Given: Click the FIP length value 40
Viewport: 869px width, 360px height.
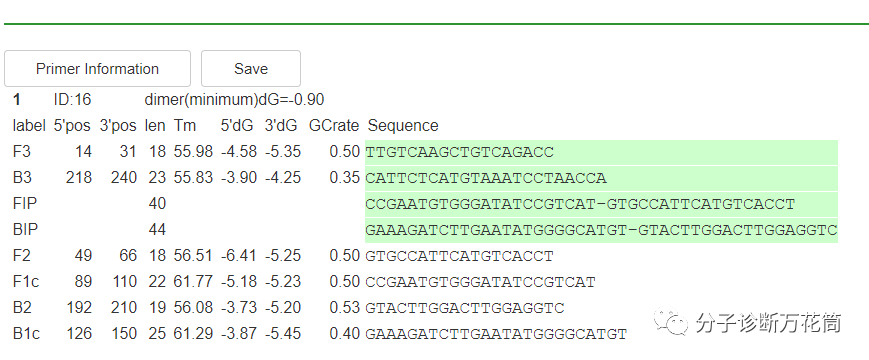Looking at the screenshot, I should pyautogui.click(x=157, y=204).
